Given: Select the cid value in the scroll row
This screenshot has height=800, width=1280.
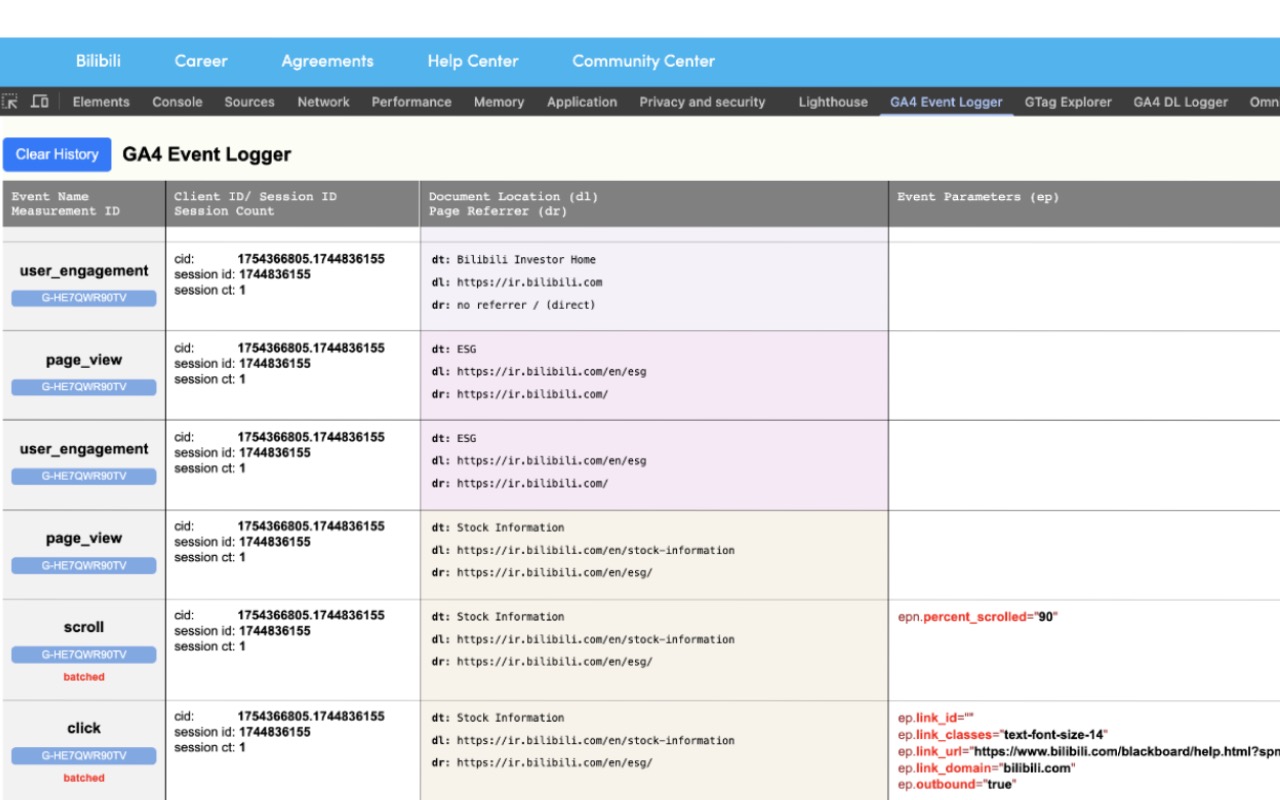Looking at the screenshot, I should click(311, 616).
